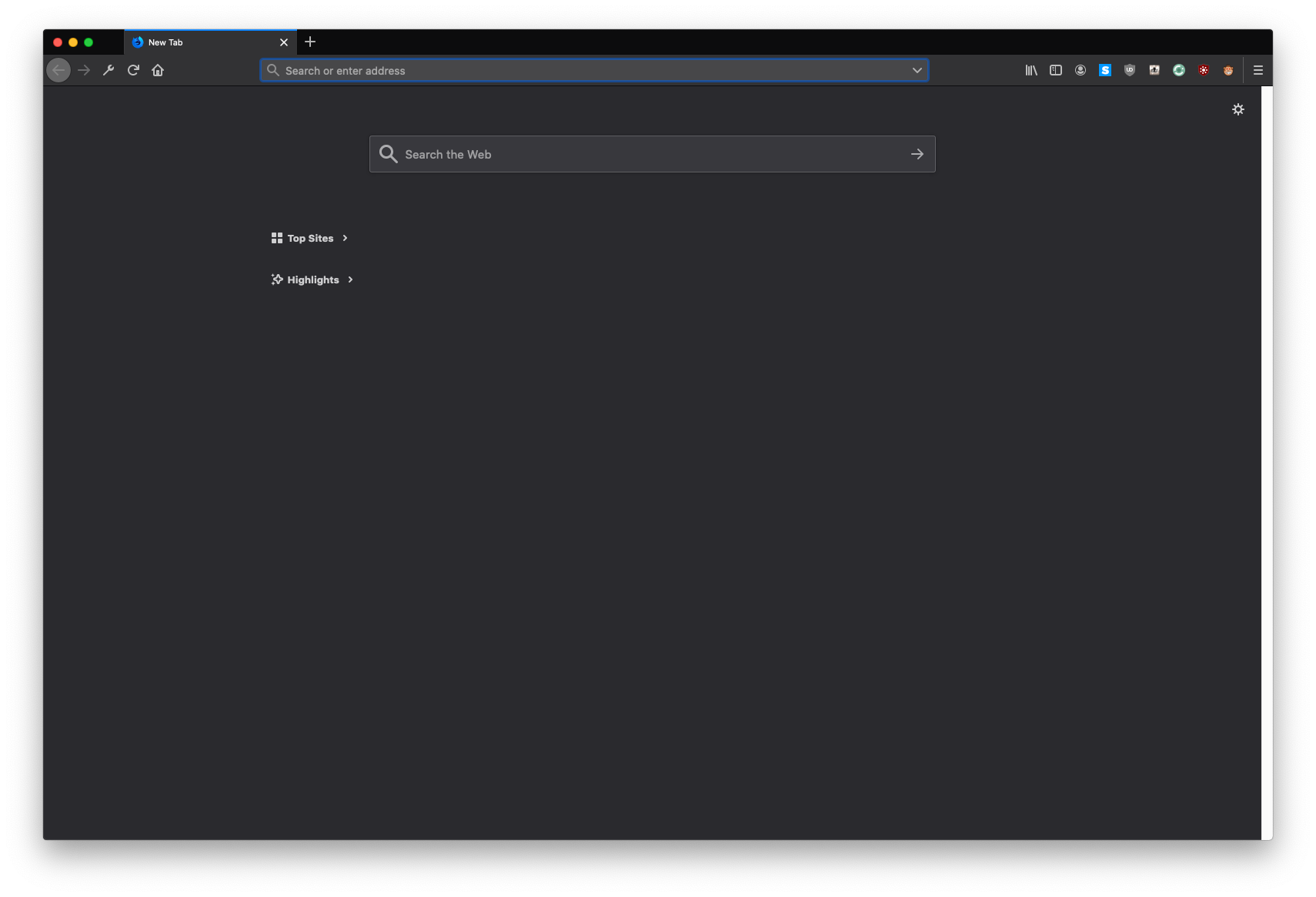Image resolution: width=1316 pixels, height=897 pixels.
Task: Maximize window with green button
Action: point(89,42)
